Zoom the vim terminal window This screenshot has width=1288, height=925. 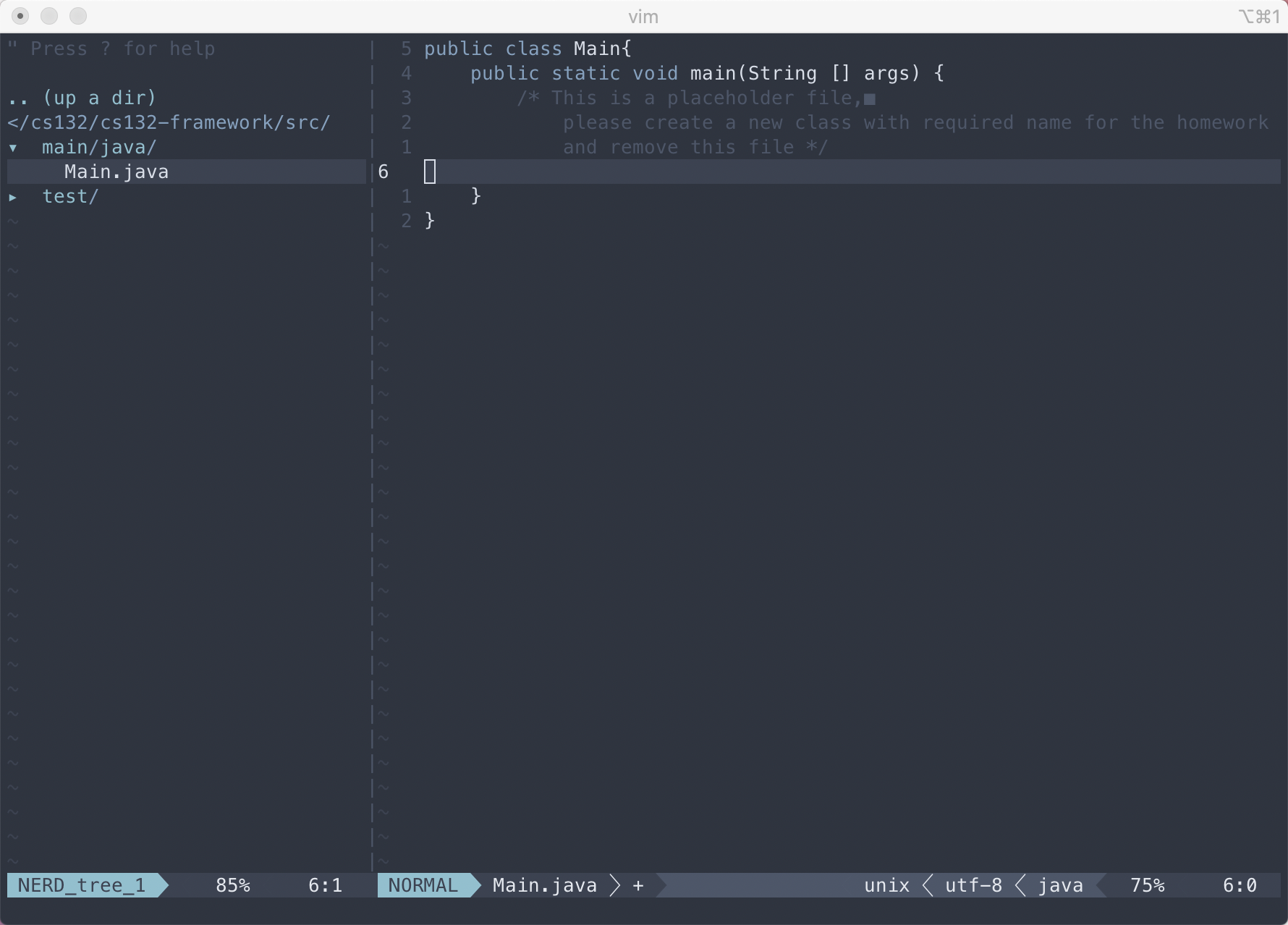[x=78, y=16]
